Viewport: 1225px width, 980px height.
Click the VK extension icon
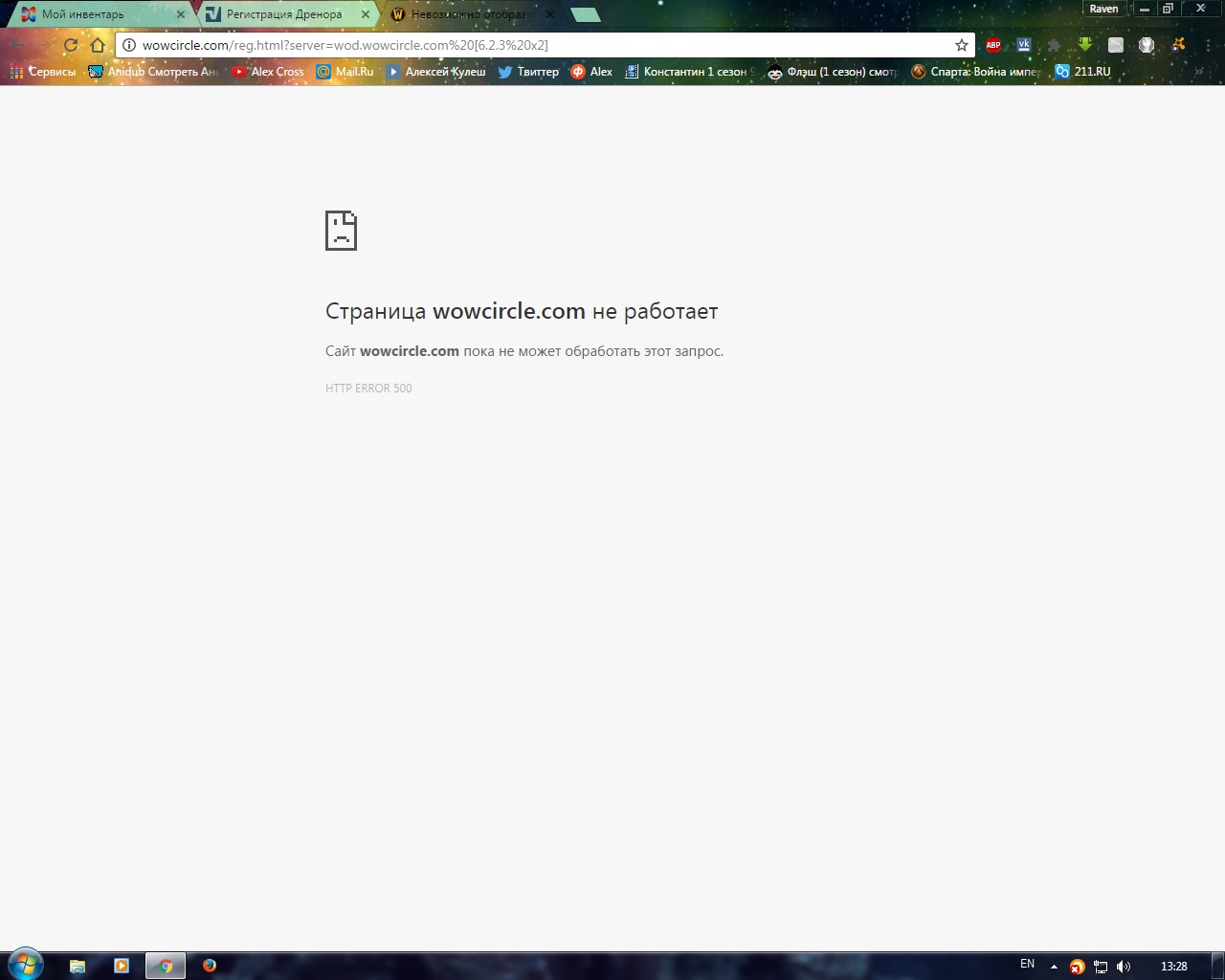coord(1024,45)
